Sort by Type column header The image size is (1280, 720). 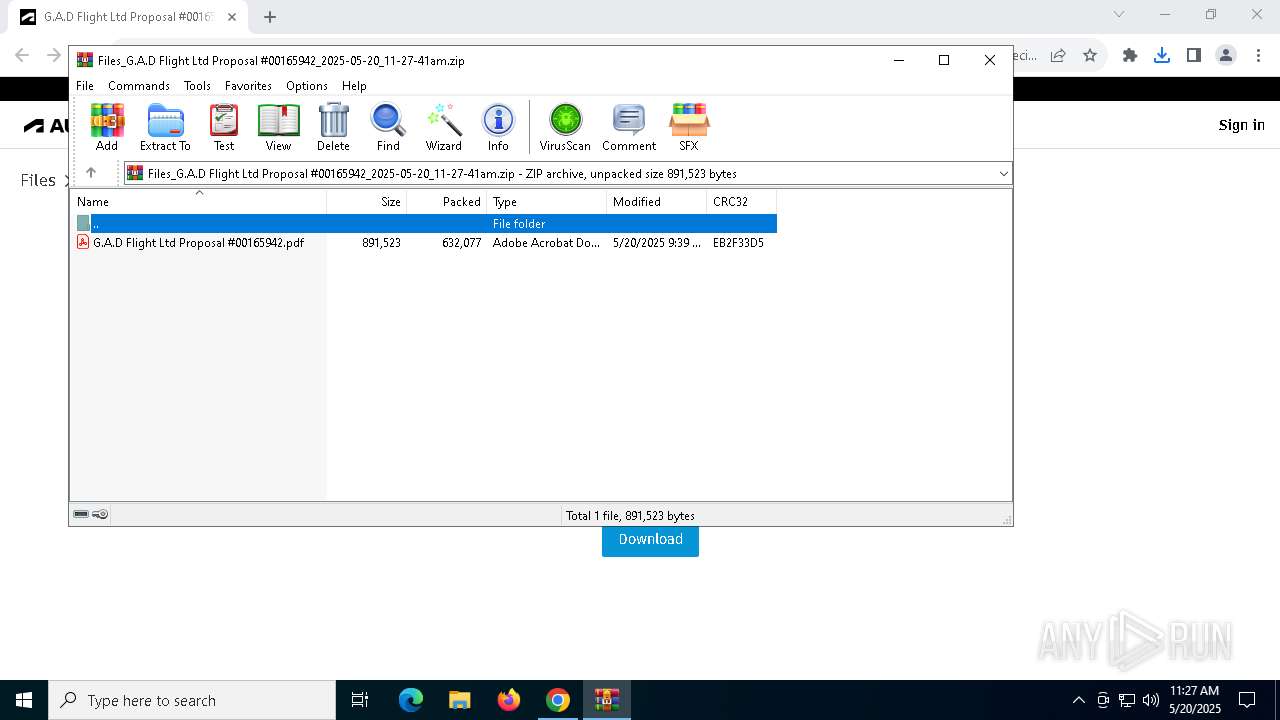(547, 202)
